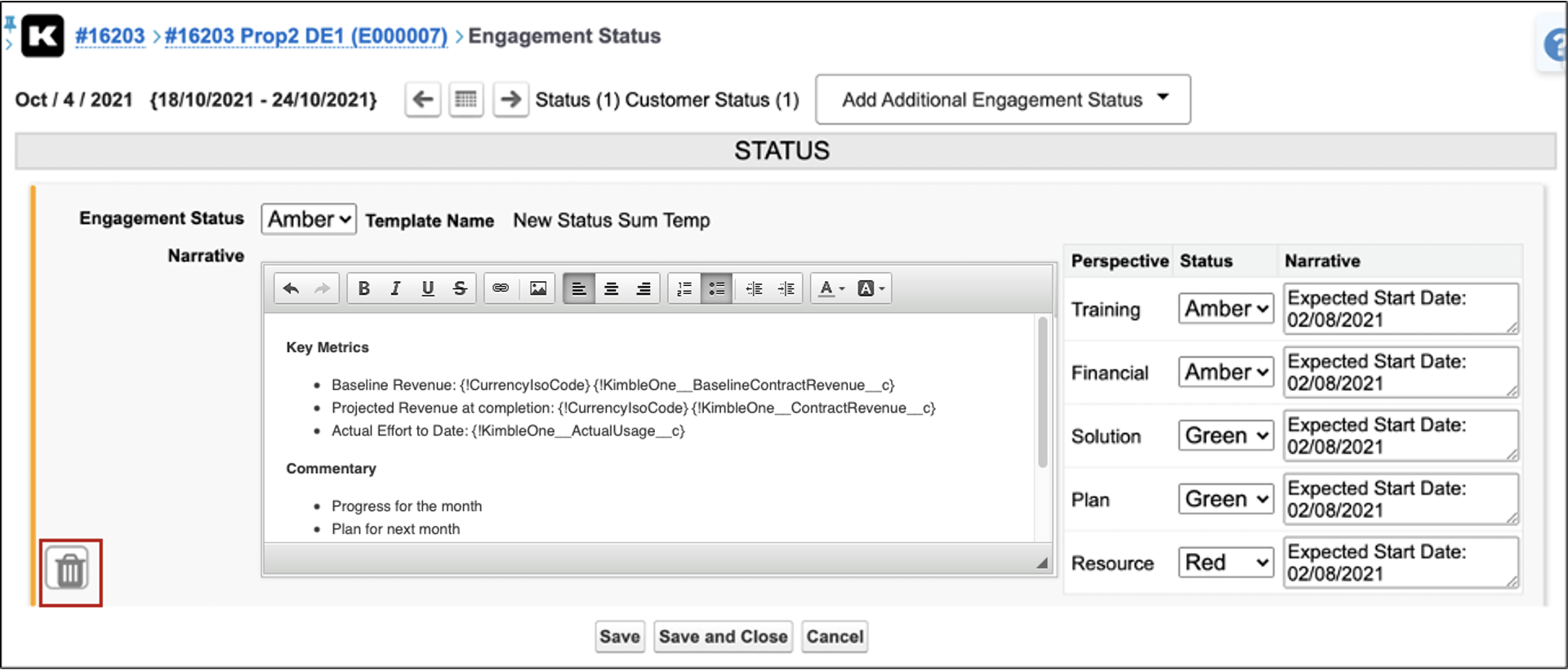Undo the last edit in narrative editor
This screenshot has height=670, width=1568.
(291, 288)
